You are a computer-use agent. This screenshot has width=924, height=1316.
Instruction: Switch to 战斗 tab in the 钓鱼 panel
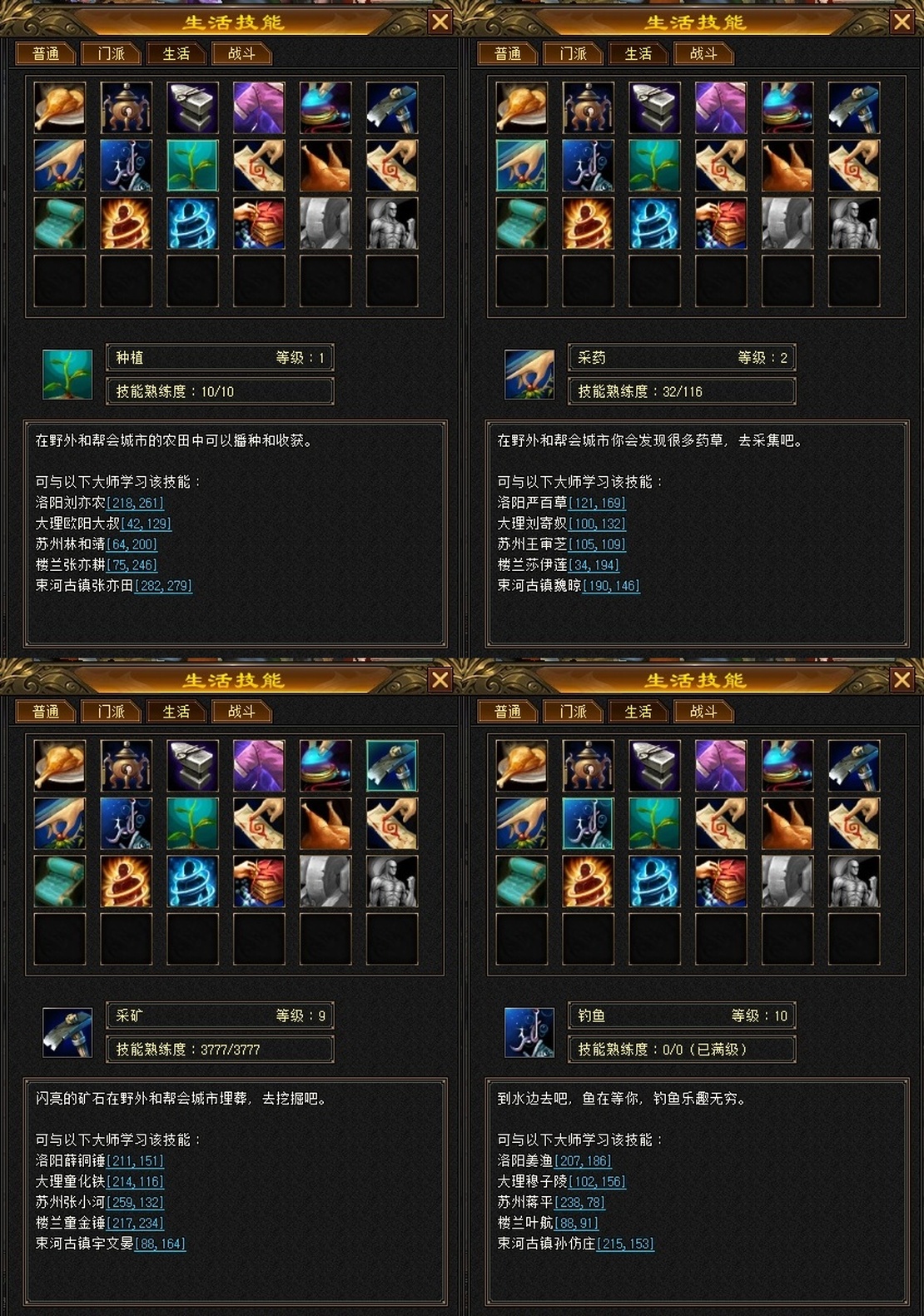(x=703, y=712)
